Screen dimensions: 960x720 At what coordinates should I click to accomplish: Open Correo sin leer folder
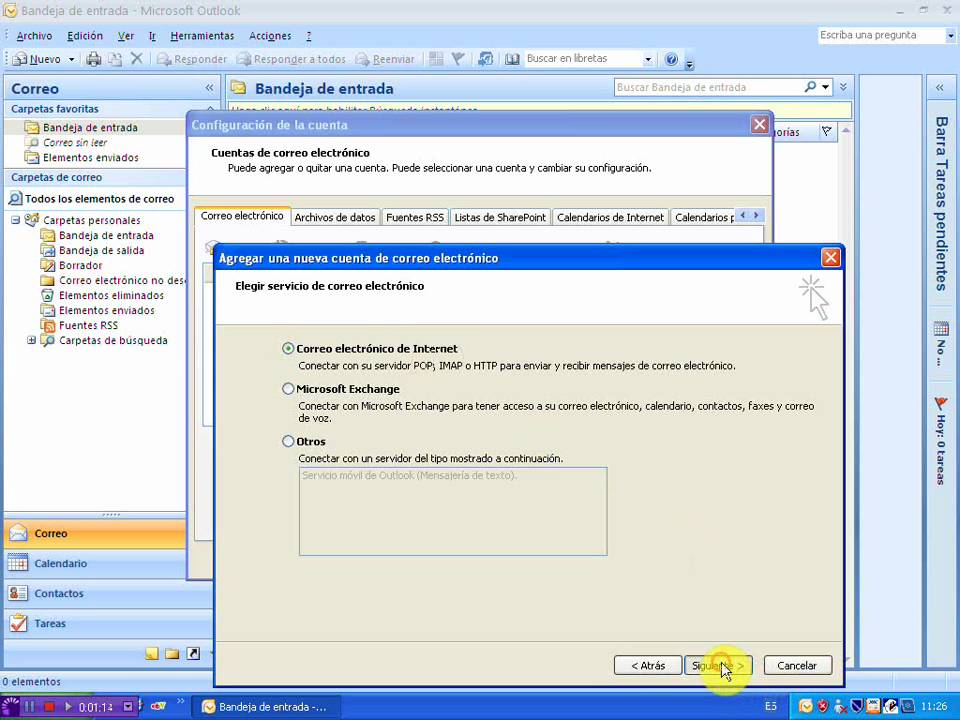click(x=75, y=143)
